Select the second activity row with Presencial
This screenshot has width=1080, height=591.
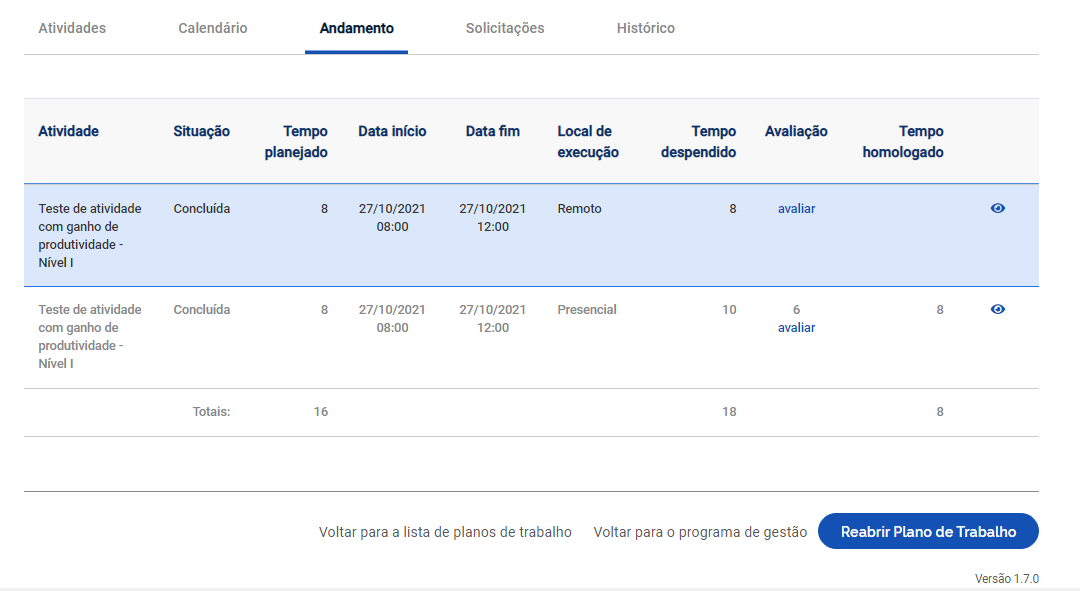[531, 337]
